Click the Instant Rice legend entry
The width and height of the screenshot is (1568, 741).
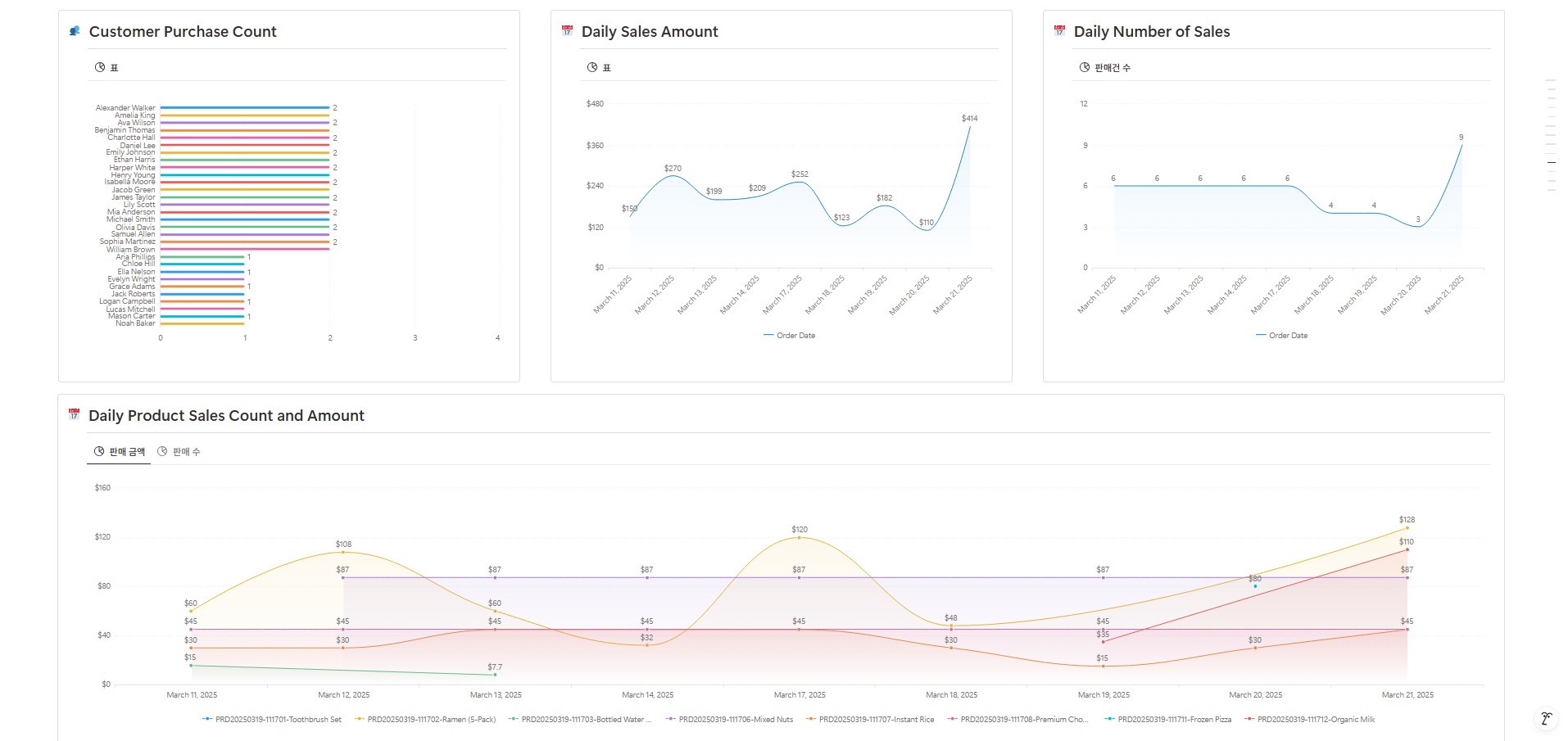870,720
